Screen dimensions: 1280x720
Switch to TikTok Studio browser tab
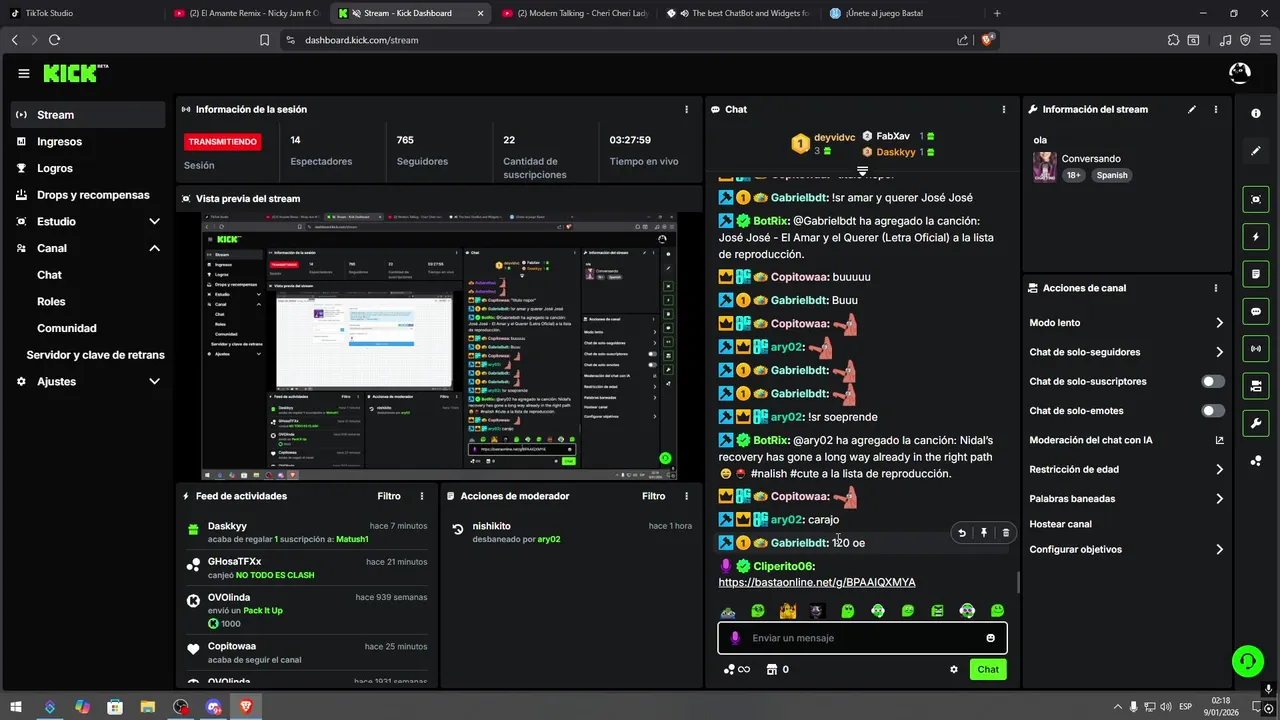pyautogui.click(x=82, y=13)
